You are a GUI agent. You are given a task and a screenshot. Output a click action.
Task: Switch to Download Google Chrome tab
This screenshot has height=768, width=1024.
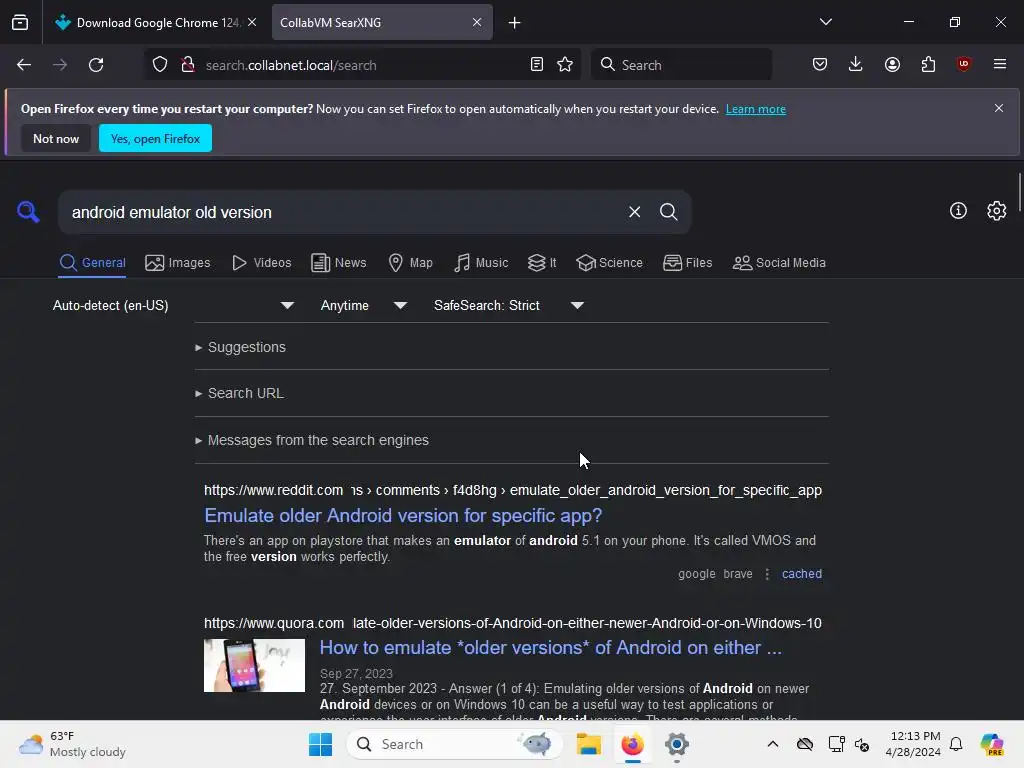point(155,22)
